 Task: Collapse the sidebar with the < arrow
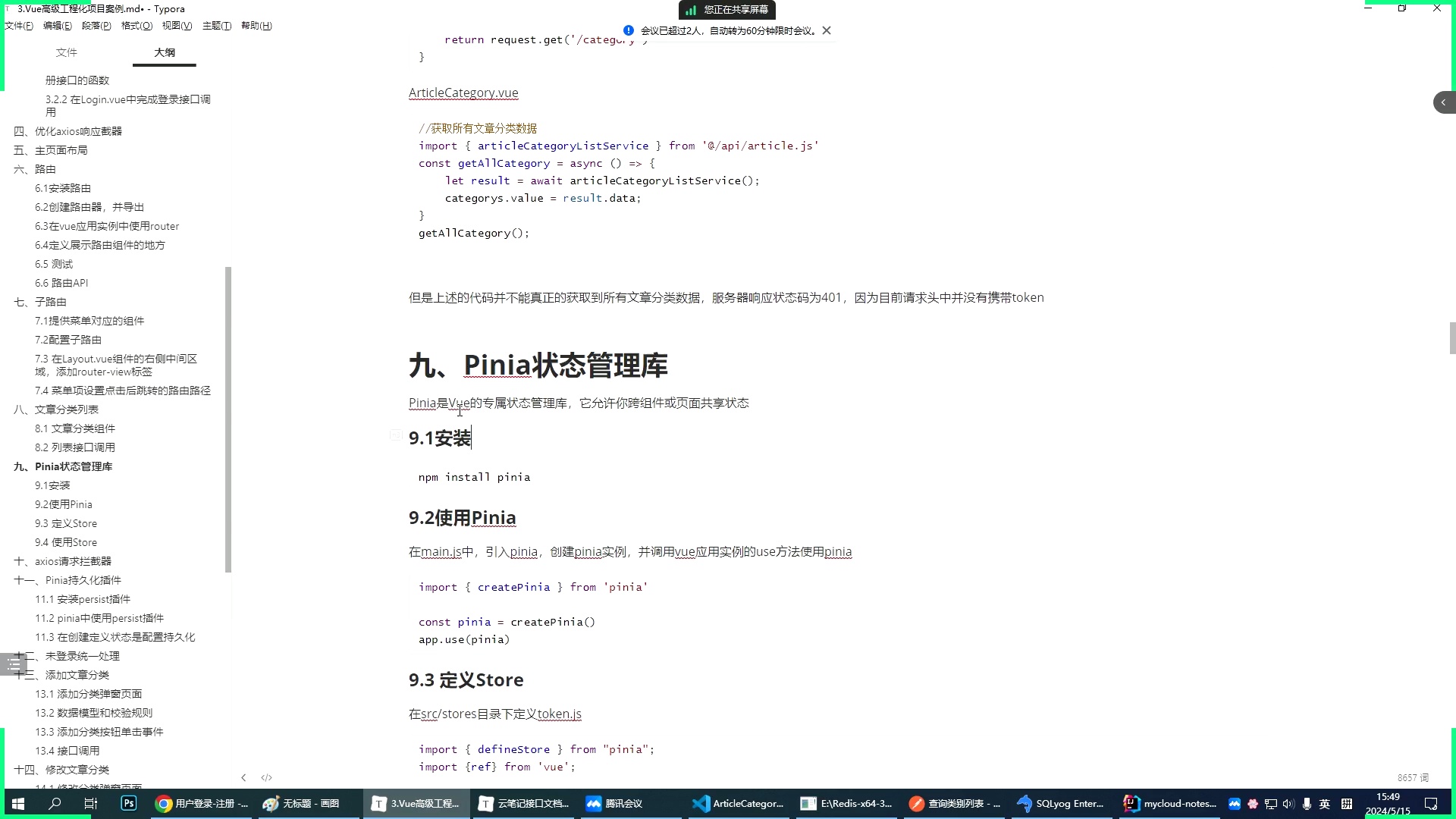[243, 777]
